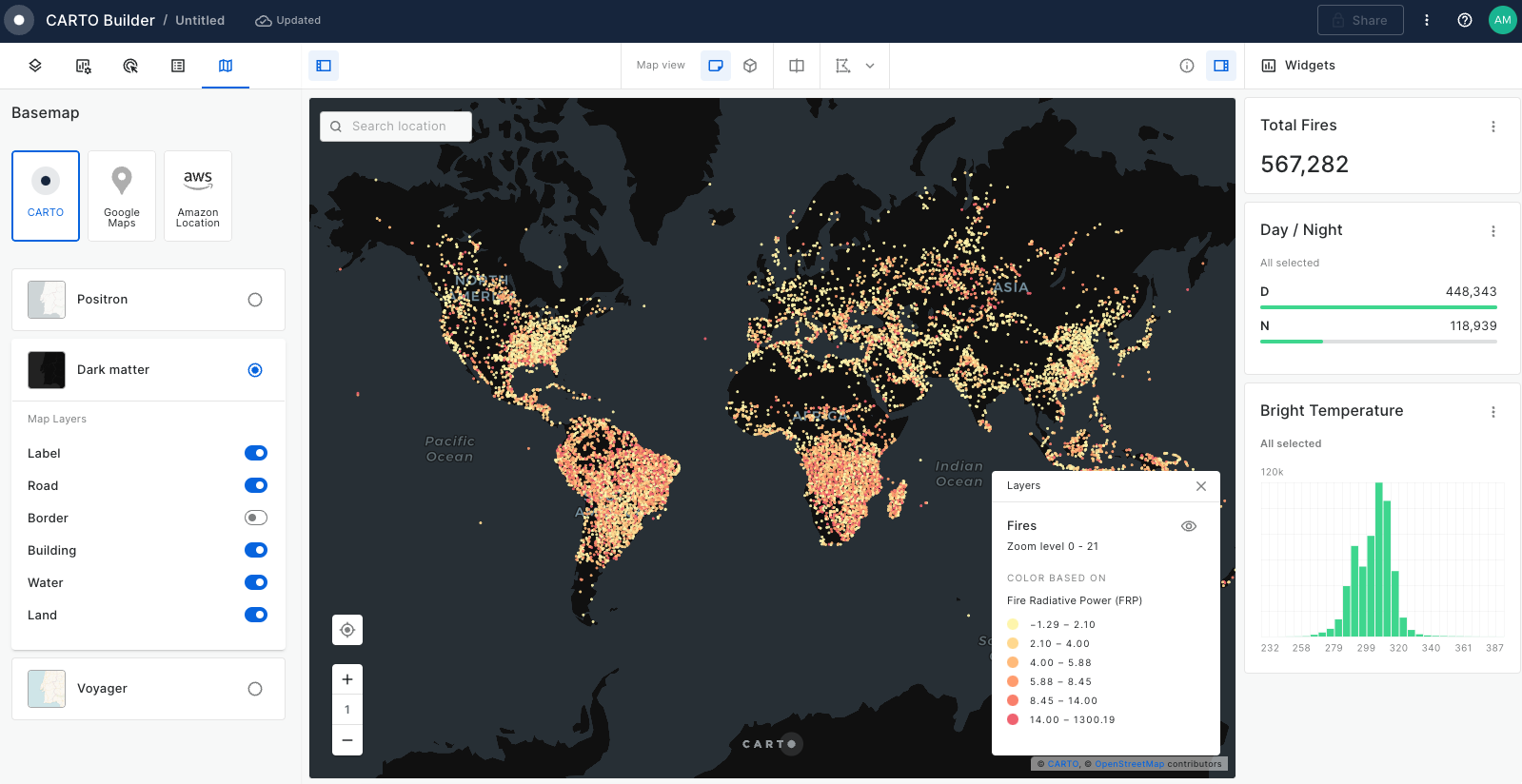
Task: Toggle the Border map layer on
Action: point(255,518)
